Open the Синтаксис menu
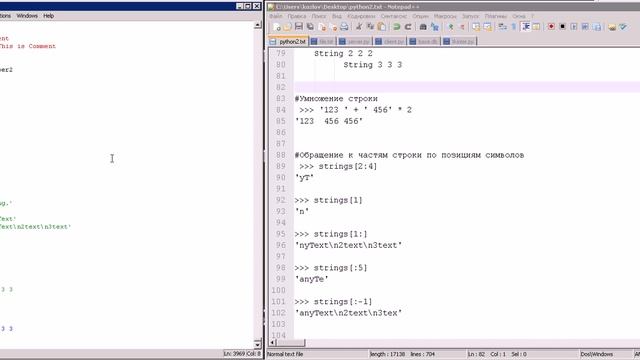640x360 pixels. pos(394,16)
